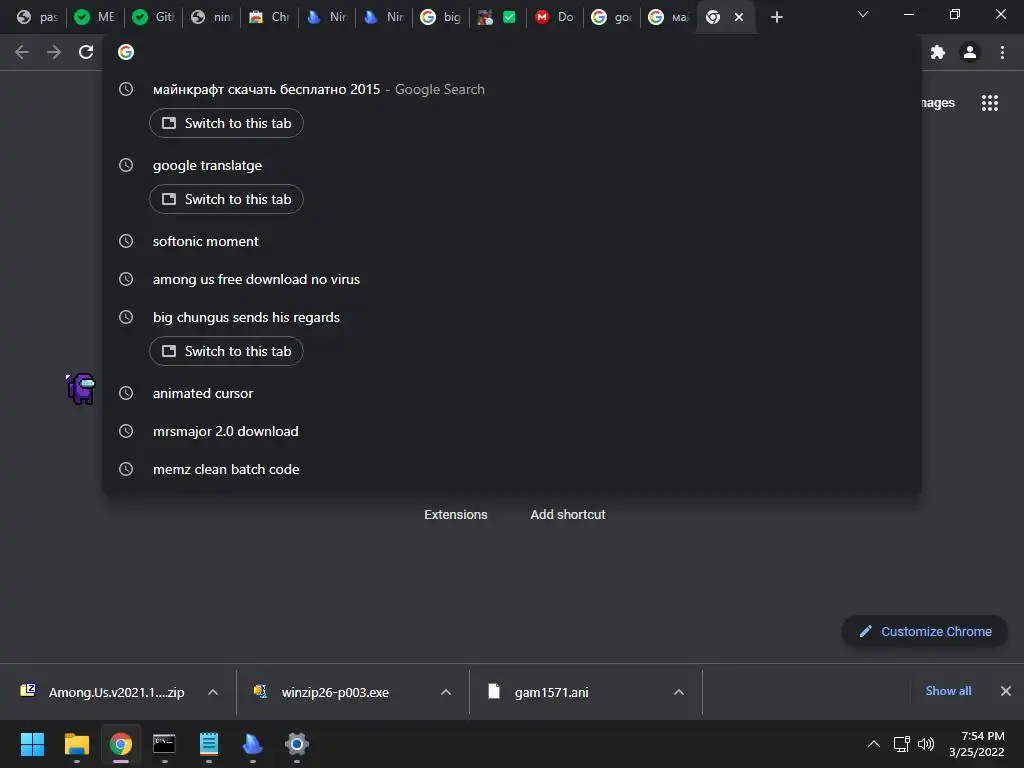The height and width of the screenshot is (768, 1024).
Task: Open the Windows Start menu
Action: (x=32, y=744)
